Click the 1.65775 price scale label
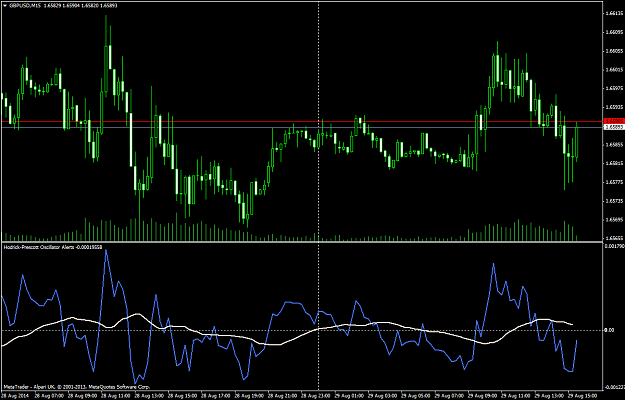This screenshot has height=400, width=625. click(614, 182)
